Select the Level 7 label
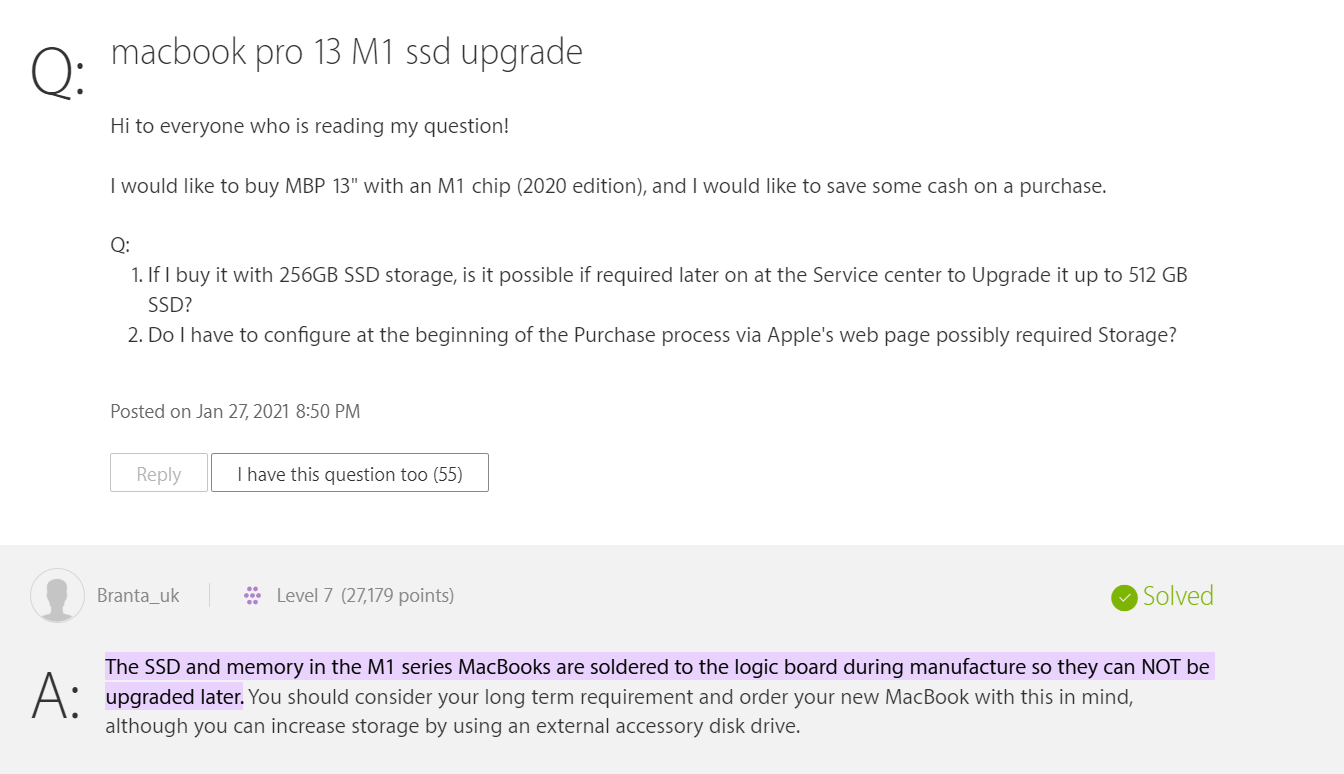Viewport: 1344px width, 774px height. 304,596
